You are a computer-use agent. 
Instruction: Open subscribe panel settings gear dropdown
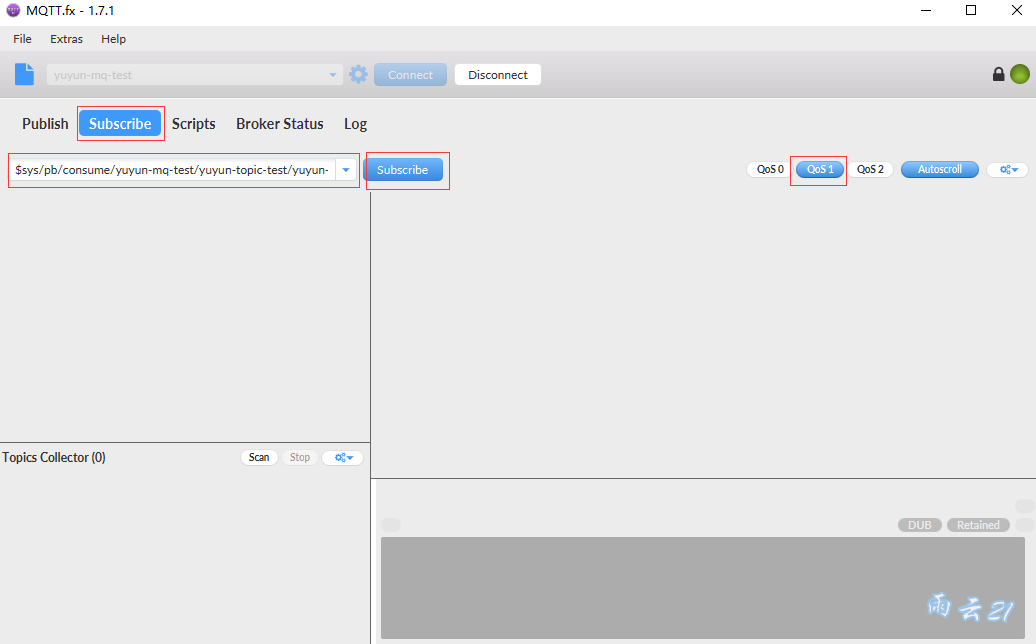pos(1008,170)
